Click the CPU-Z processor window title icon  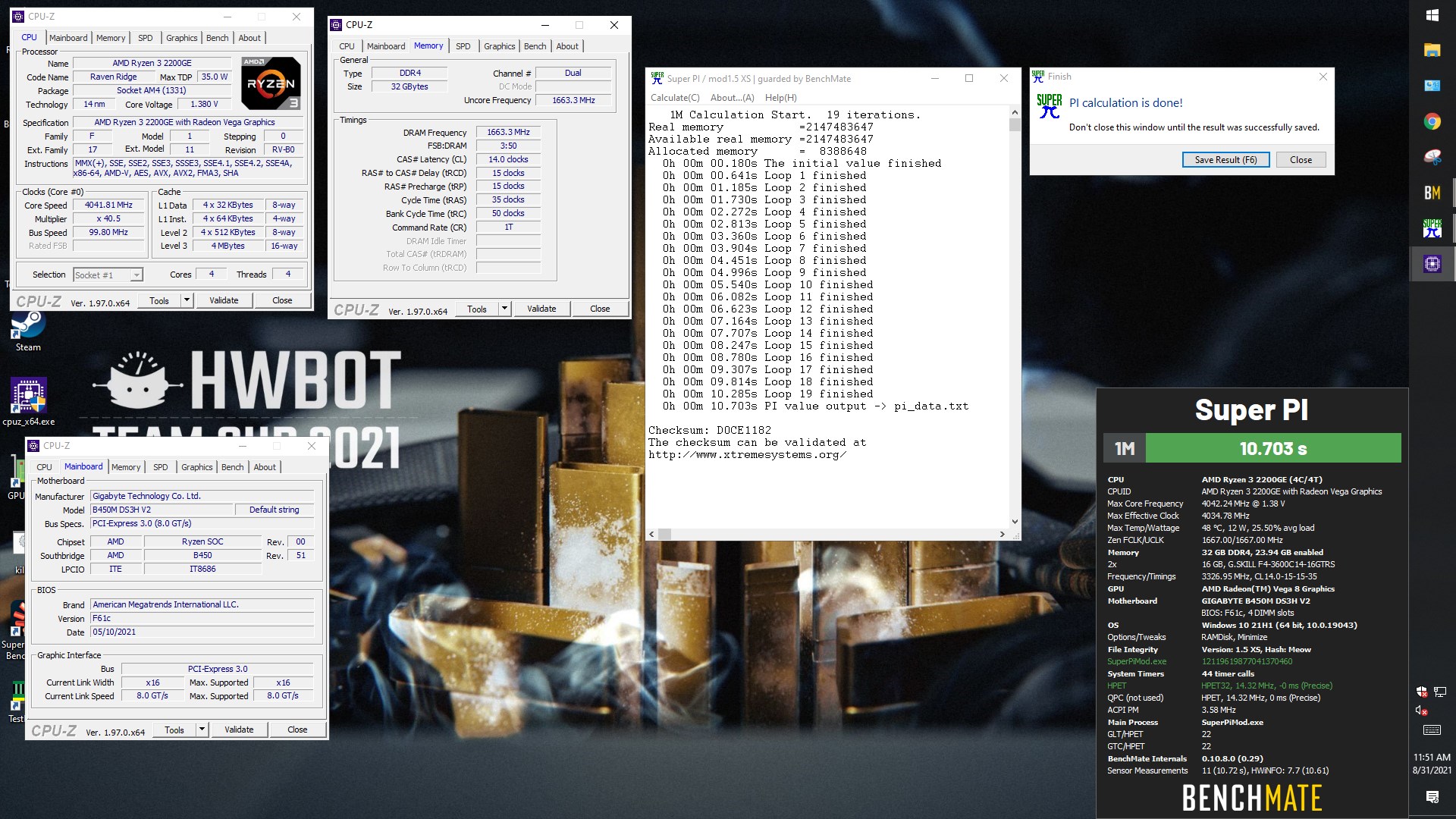pos(18,16)
